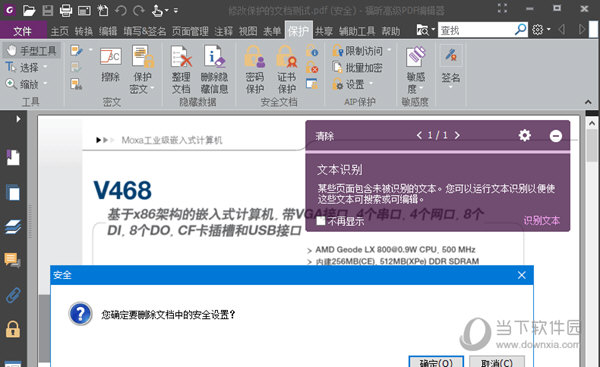Click remove security lock icon with red X
600x367 pixels.
312,68
